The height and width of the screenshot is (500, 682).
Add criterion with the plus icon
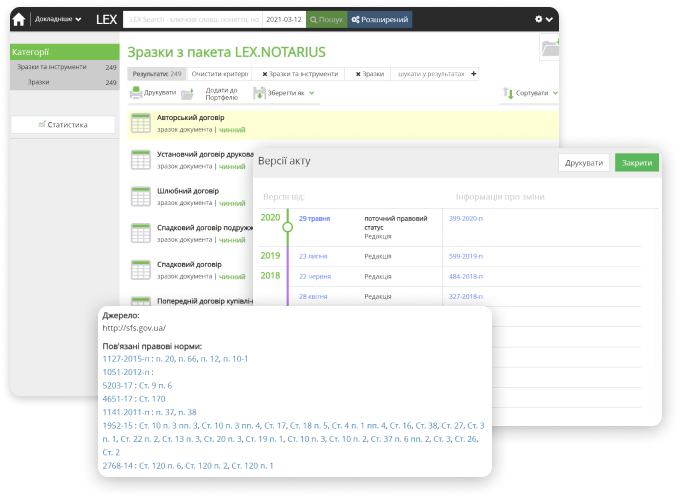click(x=474, y=74)
